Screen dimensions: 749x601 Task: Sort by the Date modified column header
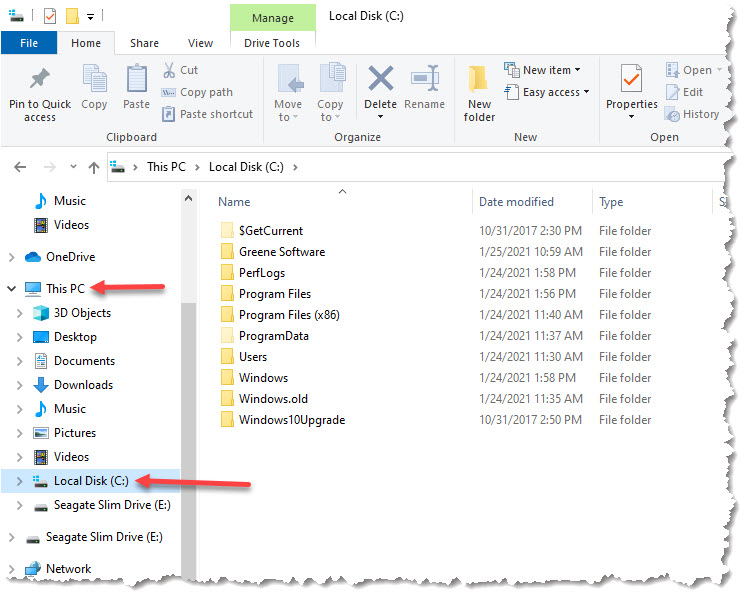click(516, 202)
